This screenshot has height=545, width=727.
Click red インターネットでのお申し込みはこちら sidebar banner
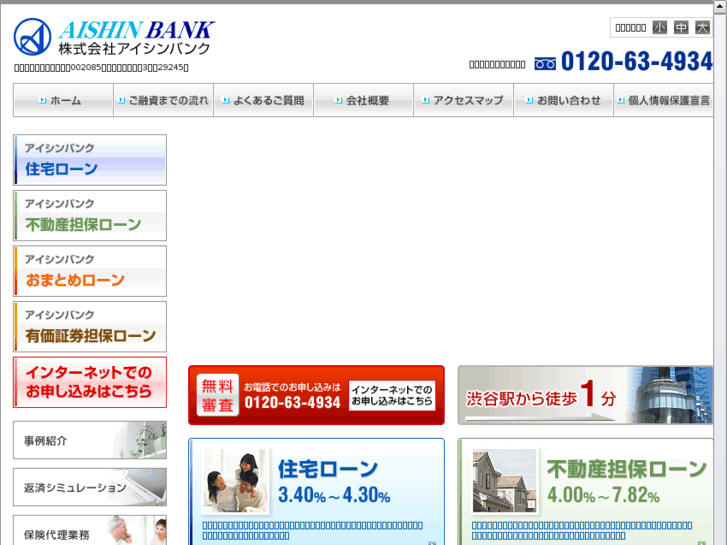(90, 382)
